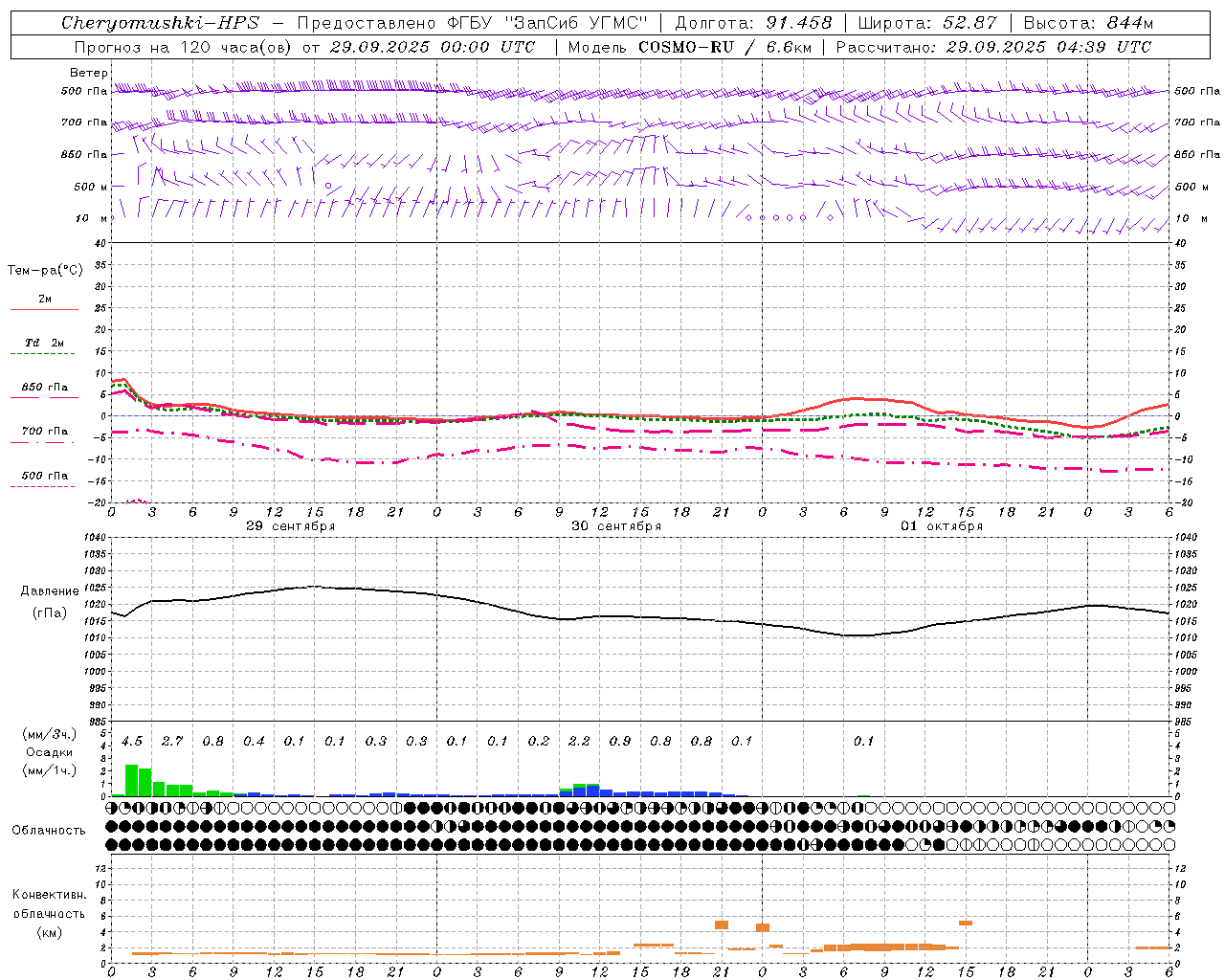Click the station title Cheryomushki-HPS
The height and width of the screenshot is (980, 1225).
click(x=160, y=23)
